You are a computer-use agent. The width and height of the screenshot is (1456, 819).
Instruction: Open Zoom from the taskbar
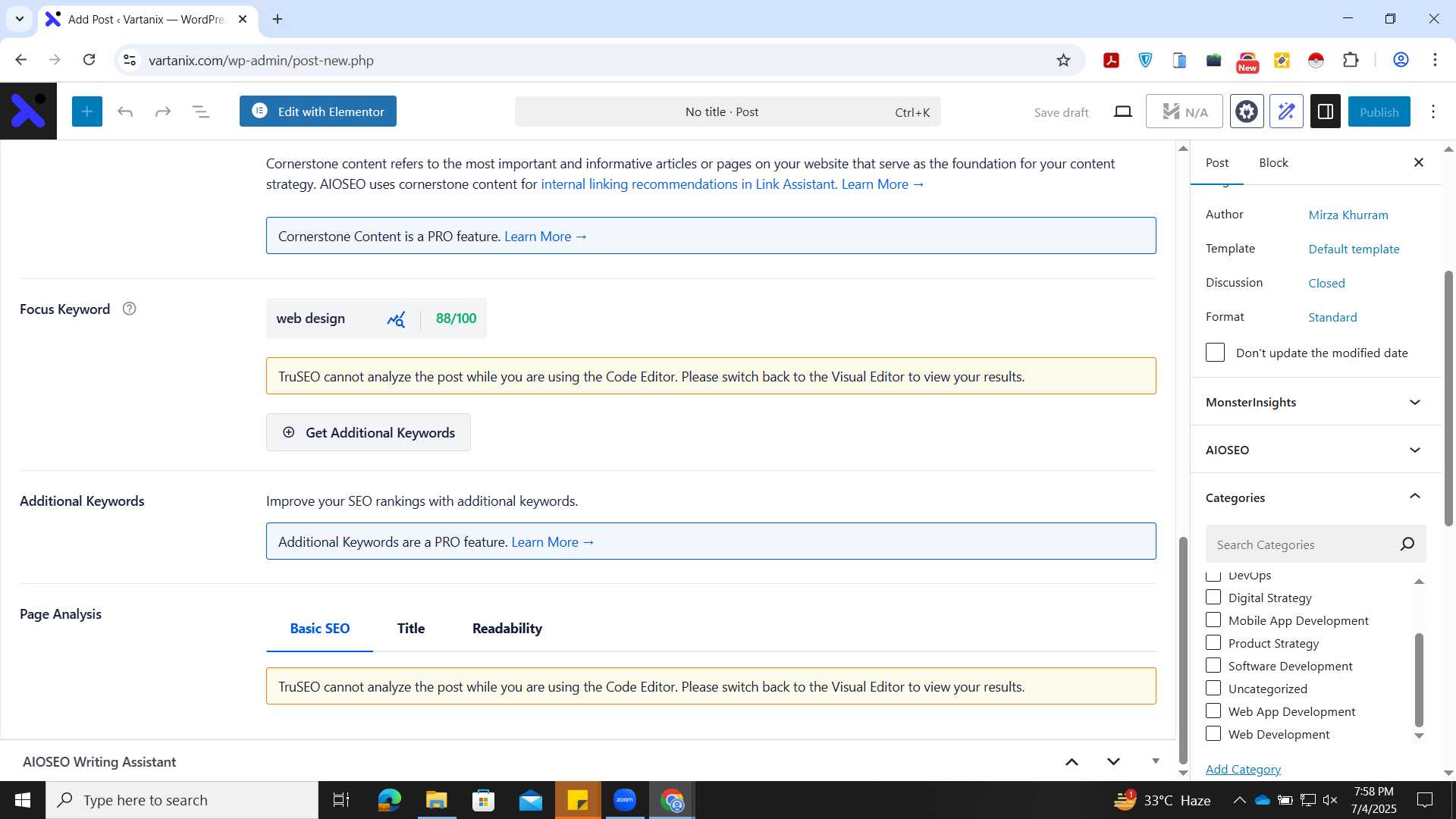coord(625,800)
